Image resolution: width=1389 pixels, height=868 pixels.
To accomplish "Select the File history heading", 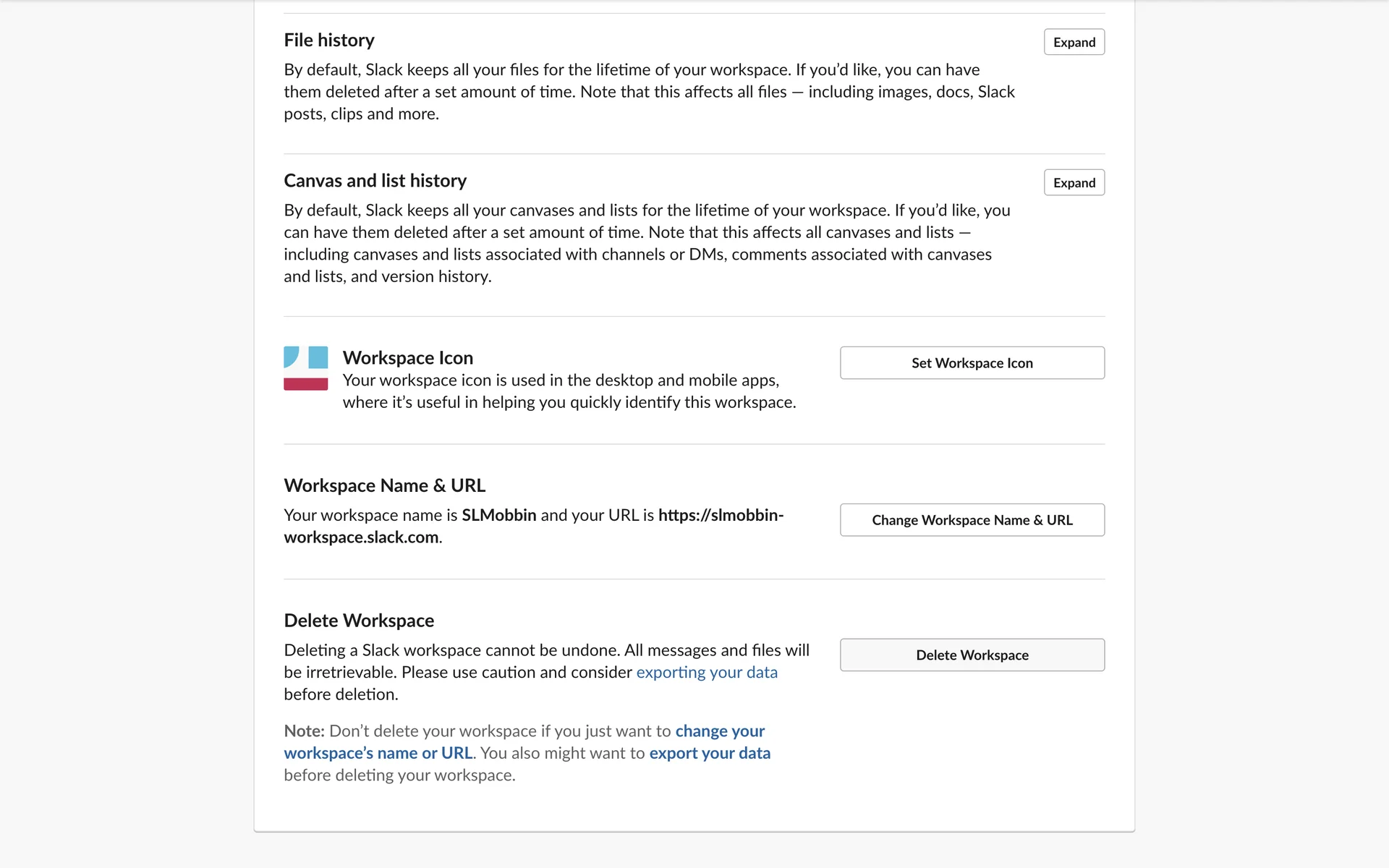I will tap(329, 41).
